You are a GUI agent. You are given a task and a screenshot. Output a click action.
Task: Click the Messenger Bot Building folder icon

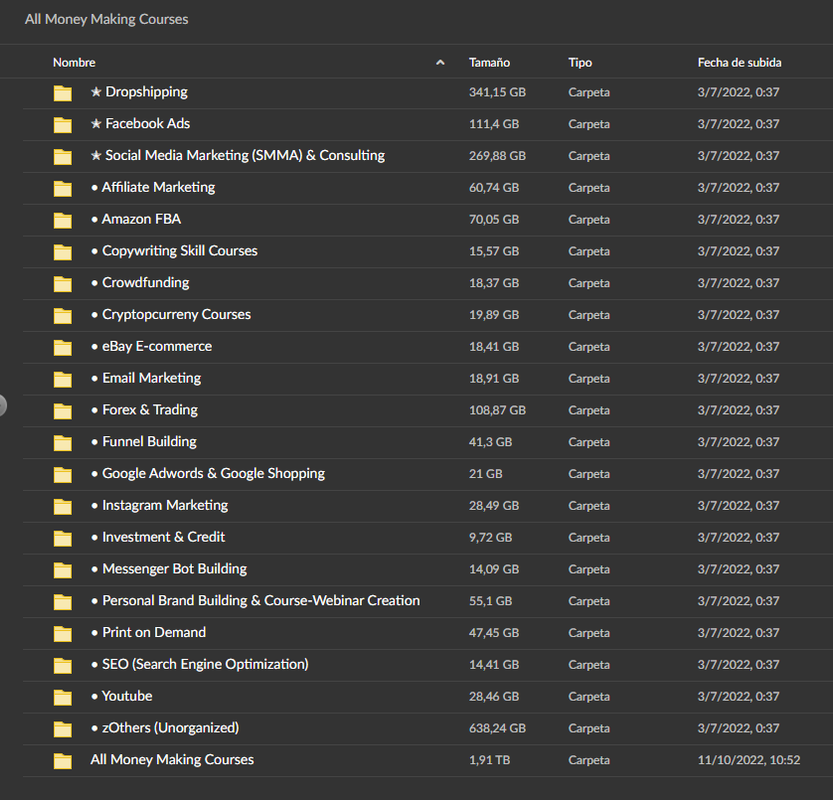pyautogui.click(x=63, y=570)
